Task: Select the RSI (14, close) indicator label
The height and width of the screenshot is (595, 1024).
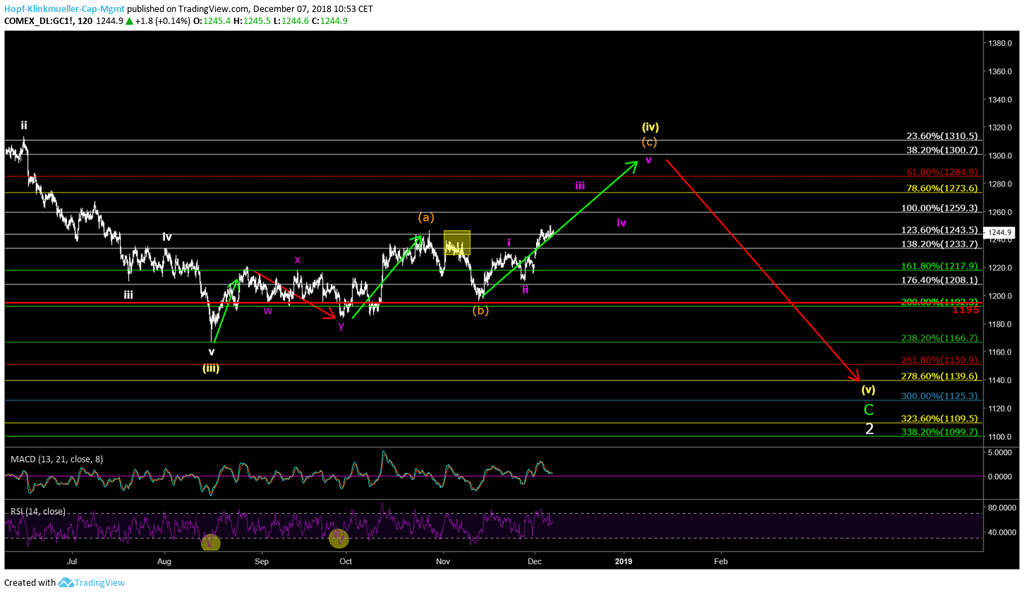Action: click(x=38, y=511)
